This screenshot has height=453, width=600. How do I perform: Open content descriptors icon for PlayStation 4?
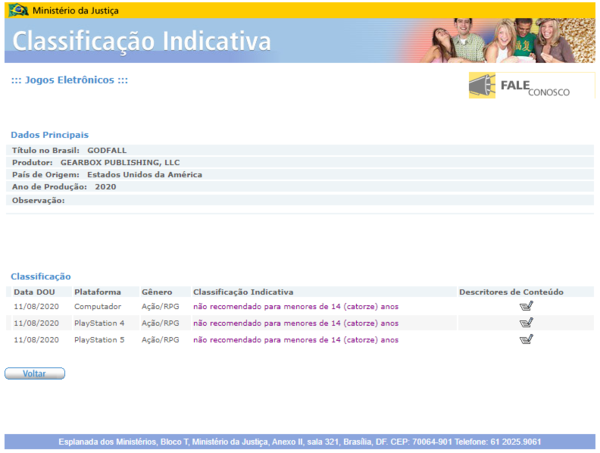[x=526, y=323]
